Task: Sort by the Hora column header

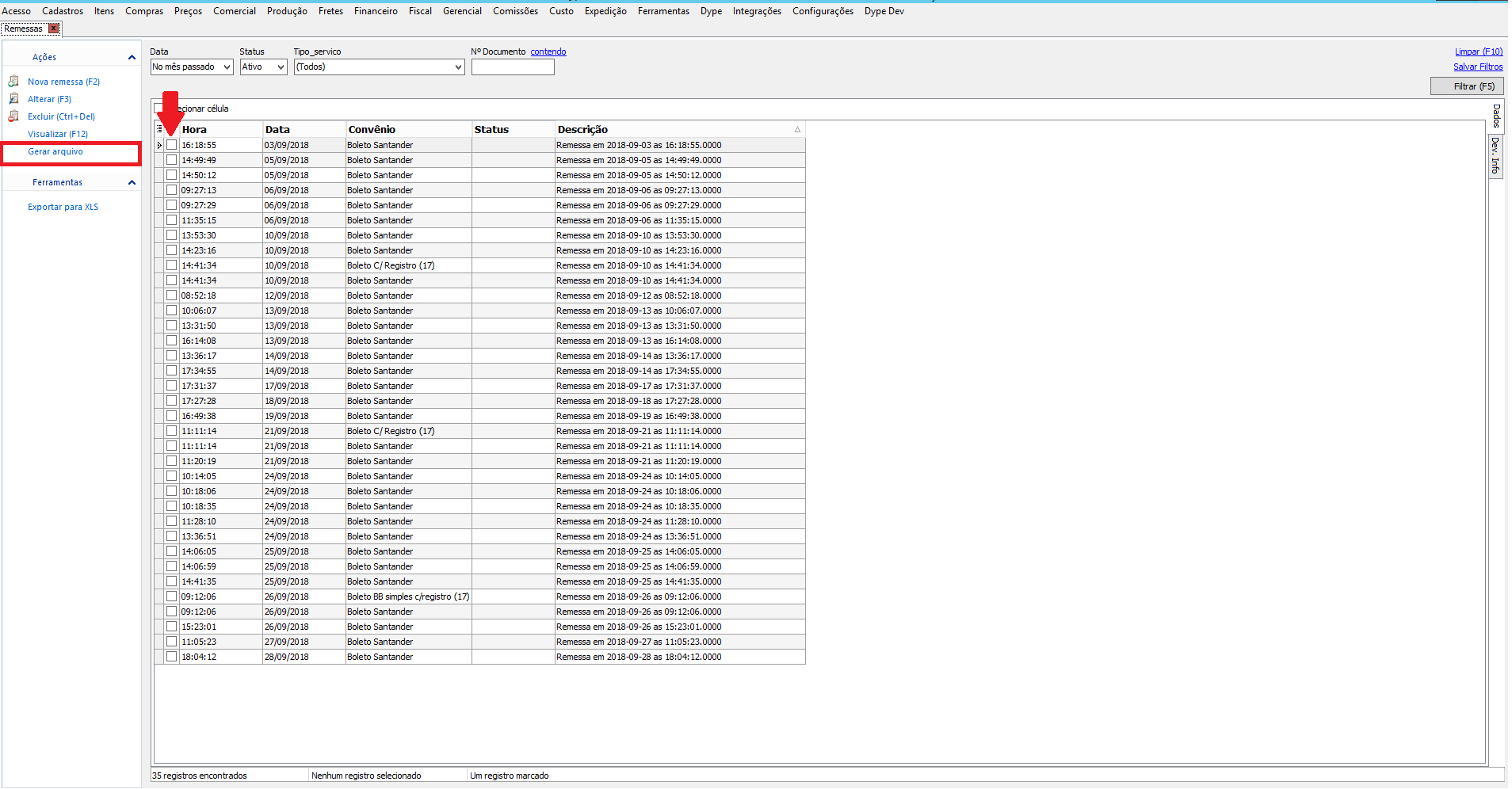Action: click(221, 129)
